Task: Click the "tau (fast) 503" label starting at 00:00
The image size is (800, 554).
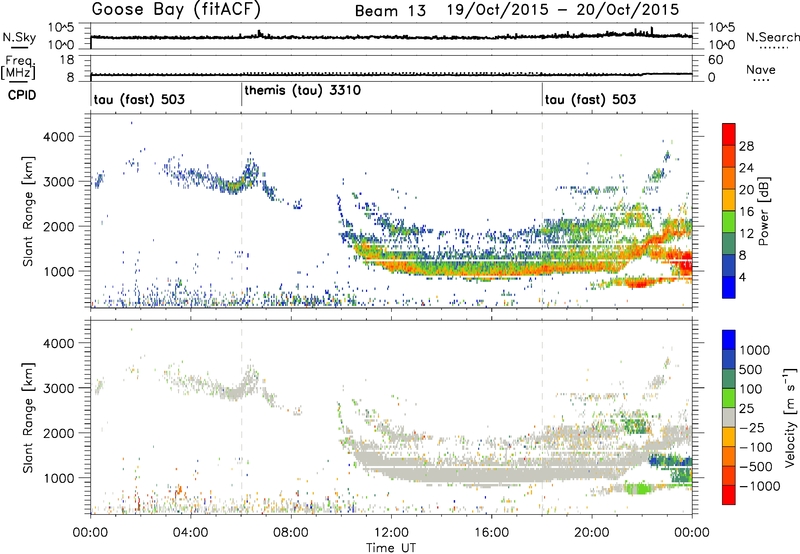Action: (139, 99)
